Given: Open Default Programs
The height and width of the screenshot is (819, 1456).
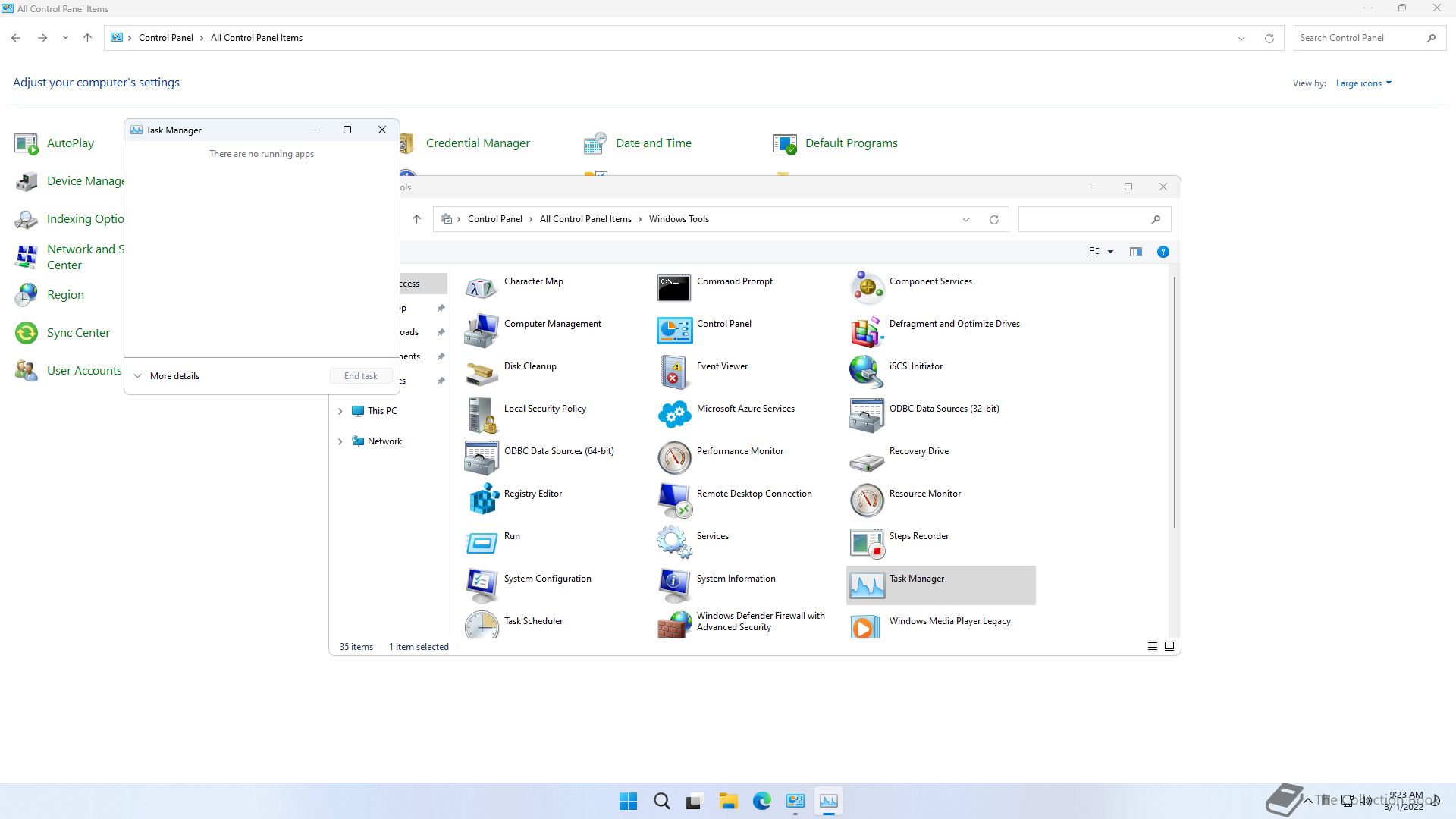Looking at the screenshot, I should click(851, 143).
